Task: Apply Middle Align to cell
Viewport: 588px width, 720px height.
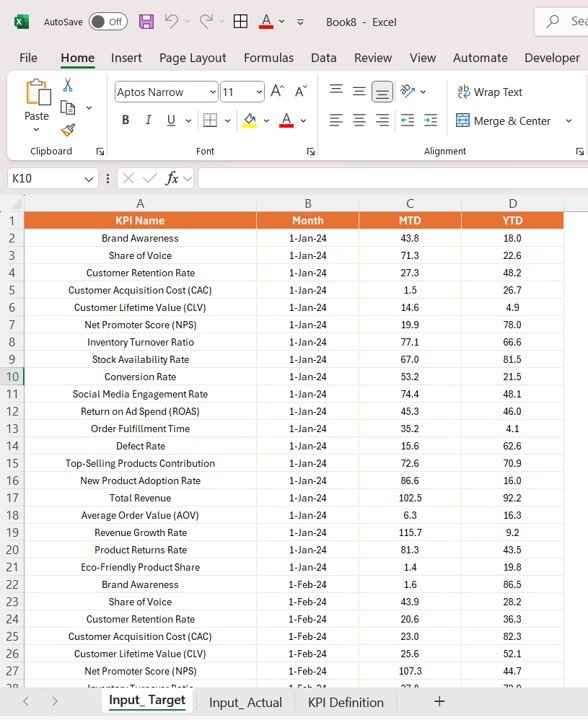Action: click(359, 91)
